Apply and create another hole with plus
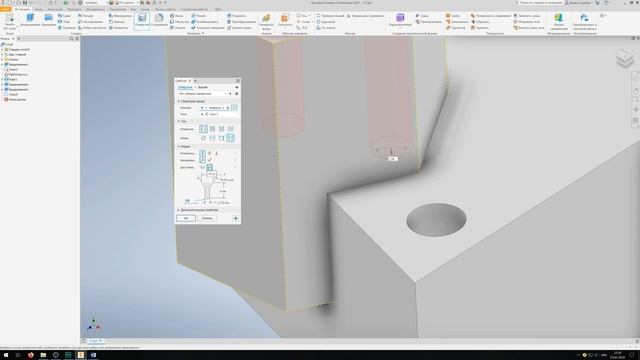The height and width of the screenshot is (360, 640). tap(236, 218)
